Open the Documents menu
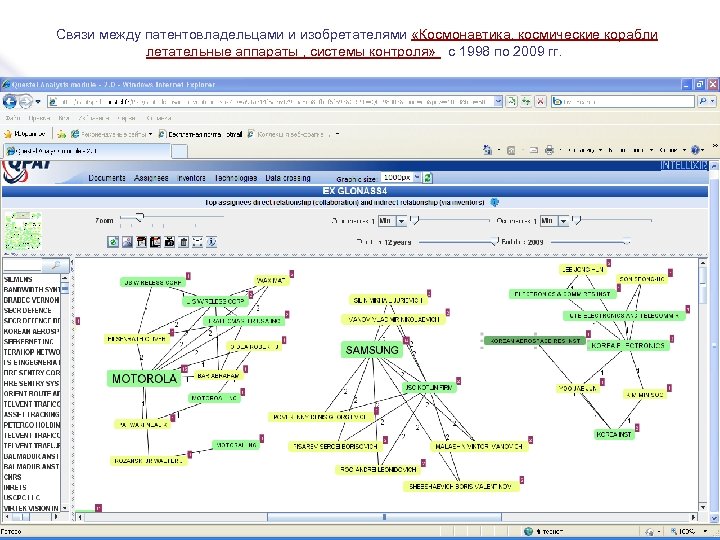Viewport: 720px width, 540px height. coord(107,178)
